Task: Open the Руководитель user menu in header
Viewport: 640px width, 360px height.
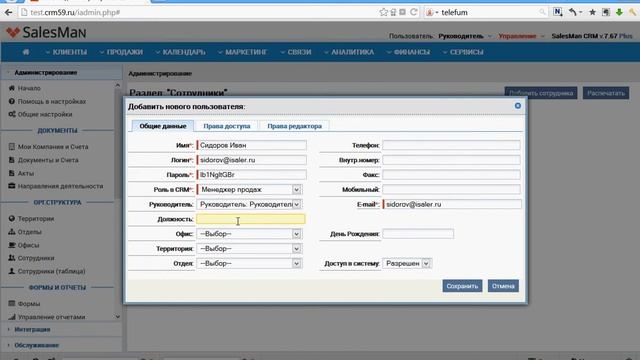Action: (464, 36)
